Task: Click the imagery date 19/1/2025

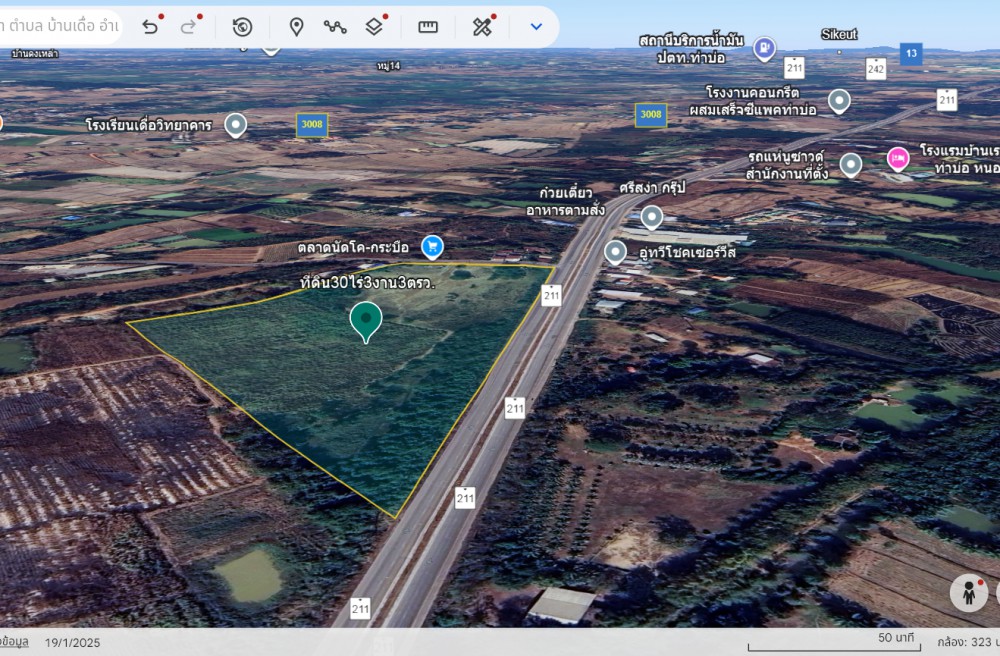Action: coord(72,642)
